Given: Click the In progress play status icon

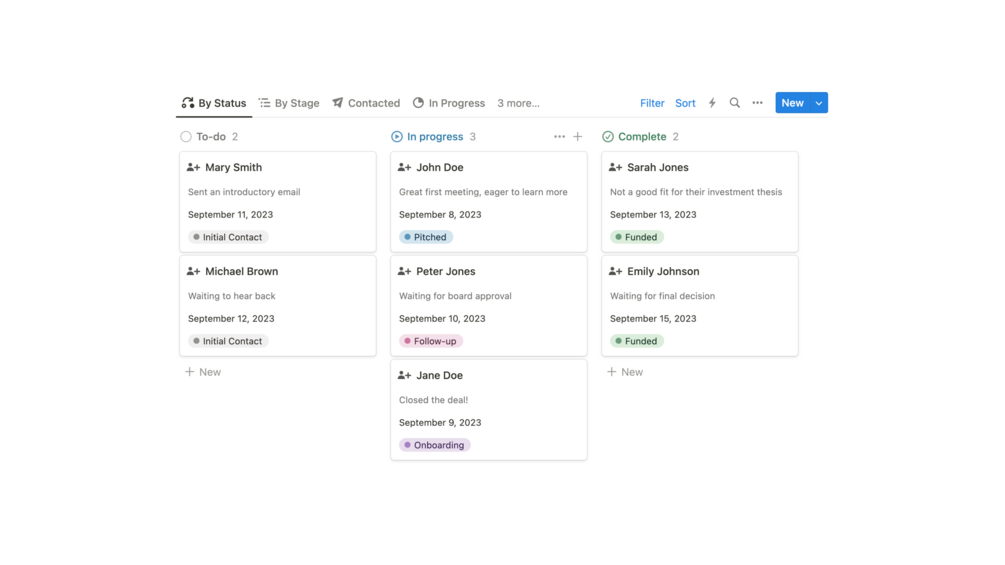Looking at the screenshot, I should pyautogui.click(x=397, y=136).
